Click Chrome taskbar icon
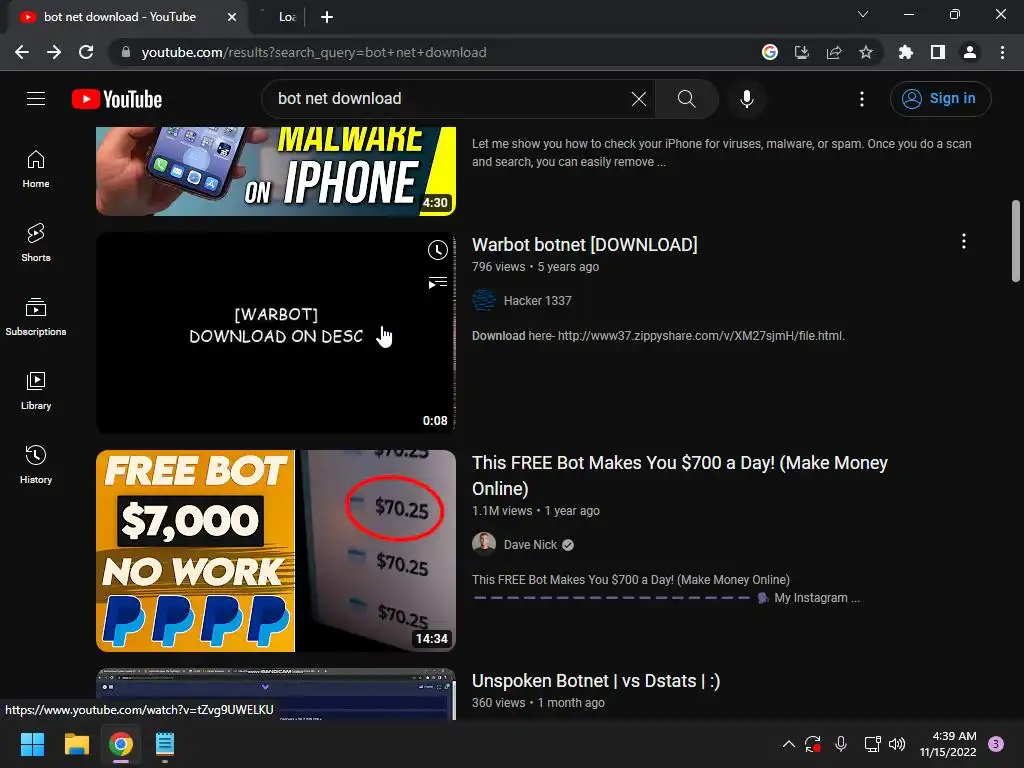Screen dimensions: 1024x768 [x=121, y=744]
